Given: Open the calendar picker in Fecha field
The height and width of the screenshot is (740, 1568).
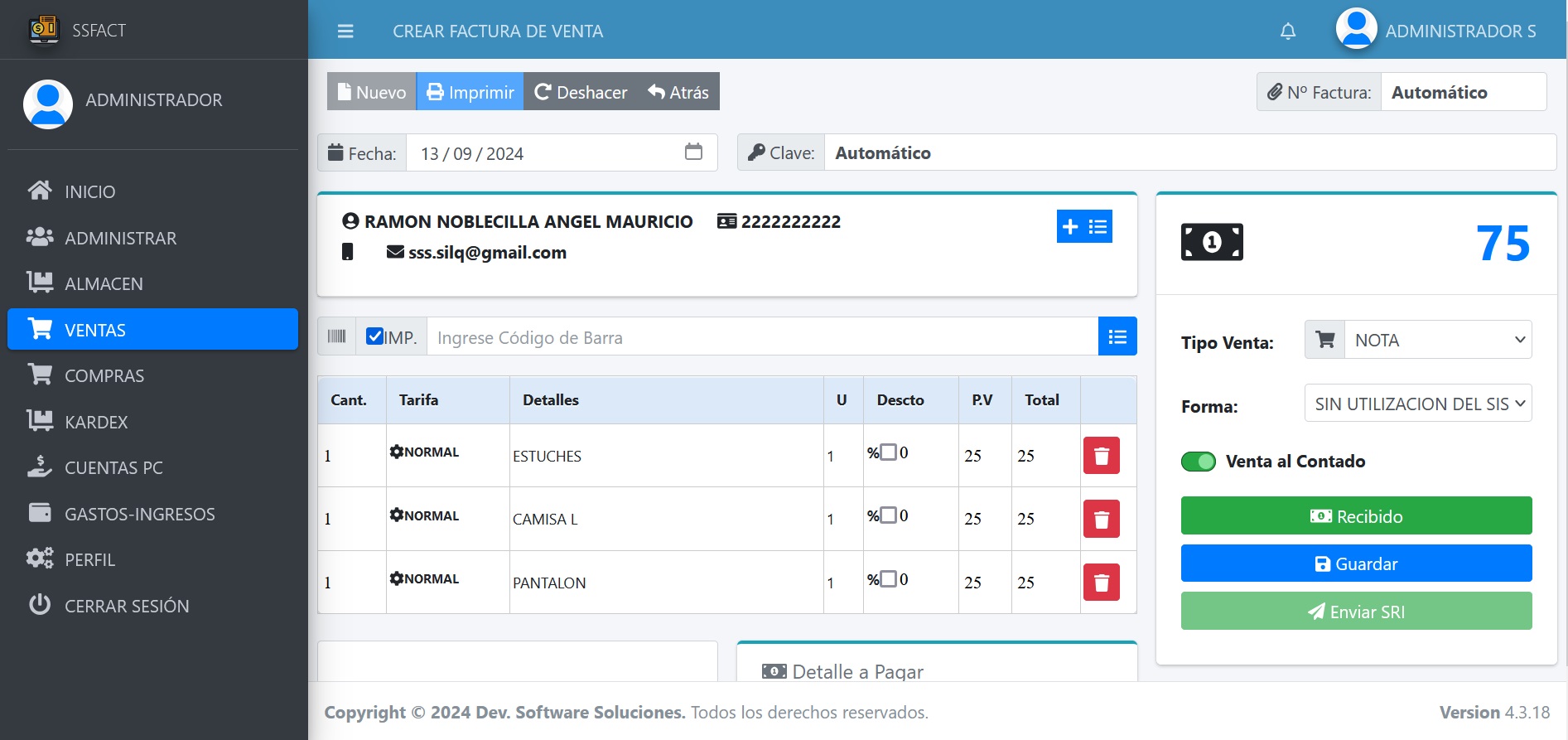Looking at the screenshot, I should [693, 152].
